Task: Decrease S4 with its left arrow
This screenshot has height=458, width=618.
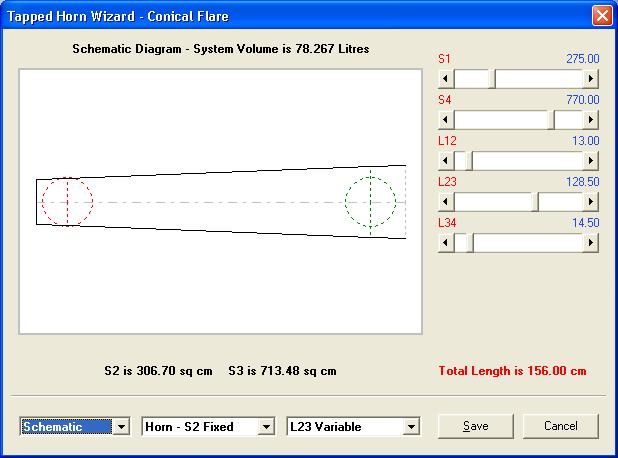Action: pyautogui.click(x=446, y=119)
